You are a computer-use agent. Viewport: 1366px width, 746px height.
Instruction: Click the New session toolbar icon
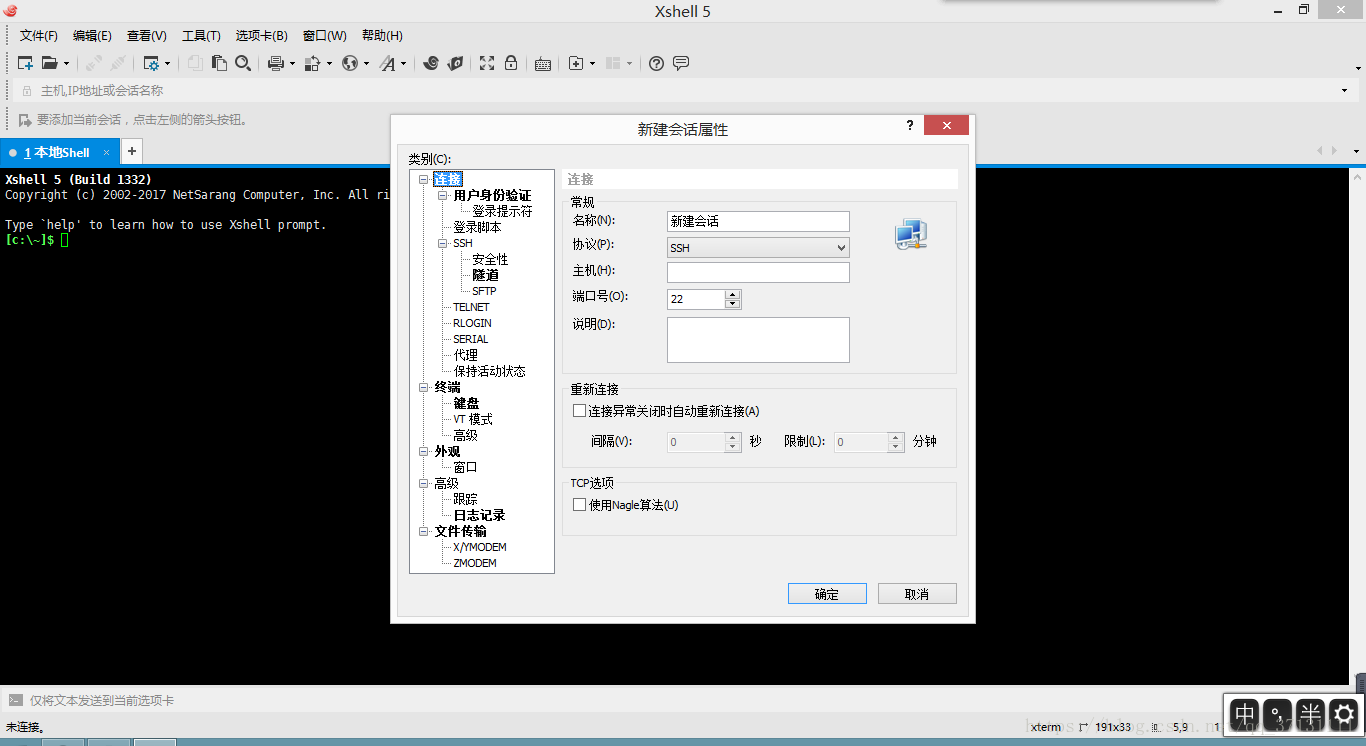tap(26, 63)
